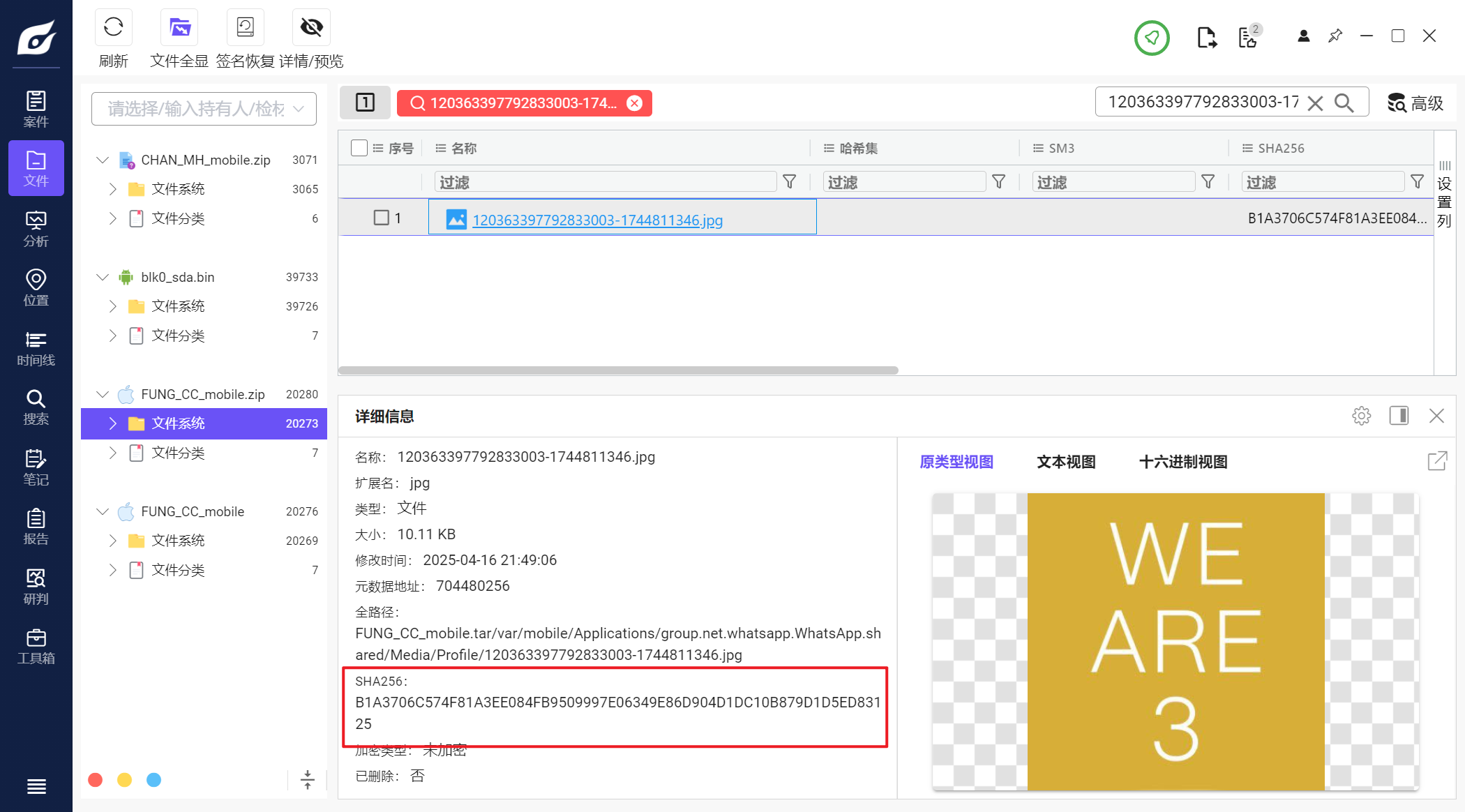Viewport: 1465px width, 812px height.
Task: Open the 签名恢复 signature recovery tool
Action: pyautogui.click(x=245, y=28)
